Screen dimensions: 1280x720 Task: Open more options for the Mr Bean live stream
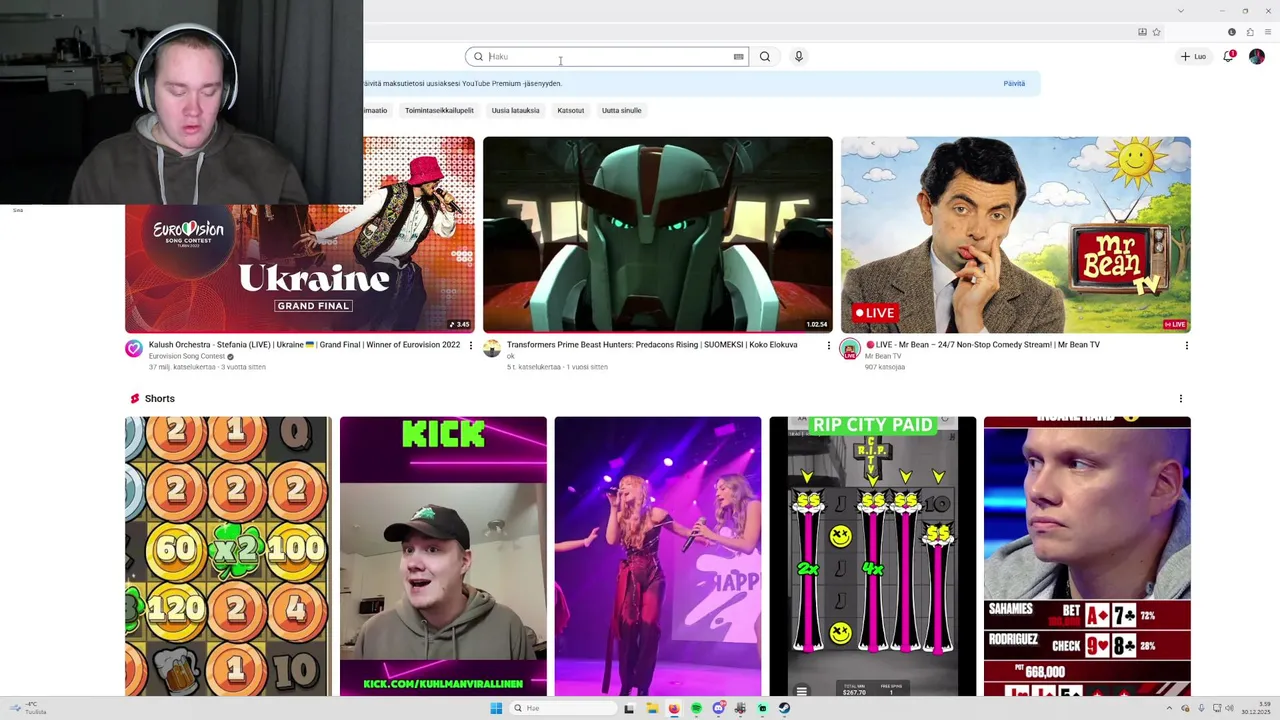pyautogui.click(x=1187, y=345)
